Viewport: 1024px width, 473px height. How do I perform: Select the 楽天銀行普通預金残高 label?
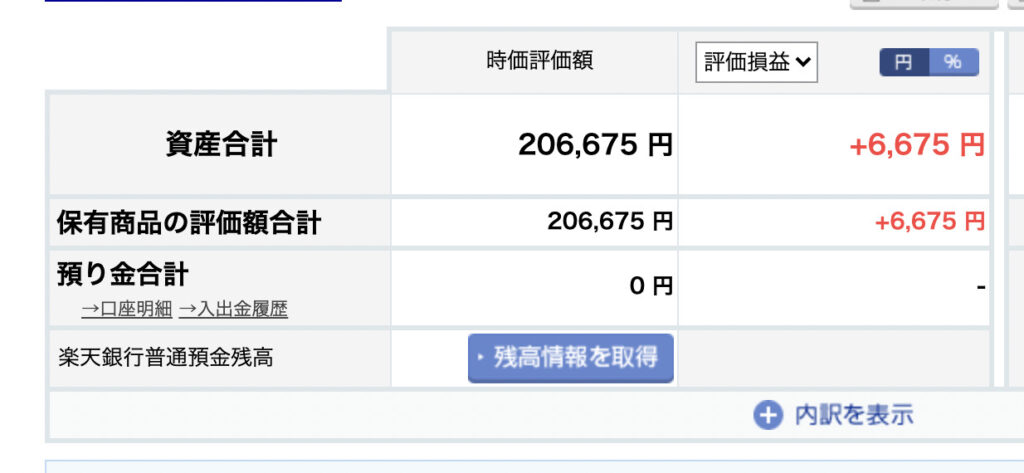click(x=165, y=358)
